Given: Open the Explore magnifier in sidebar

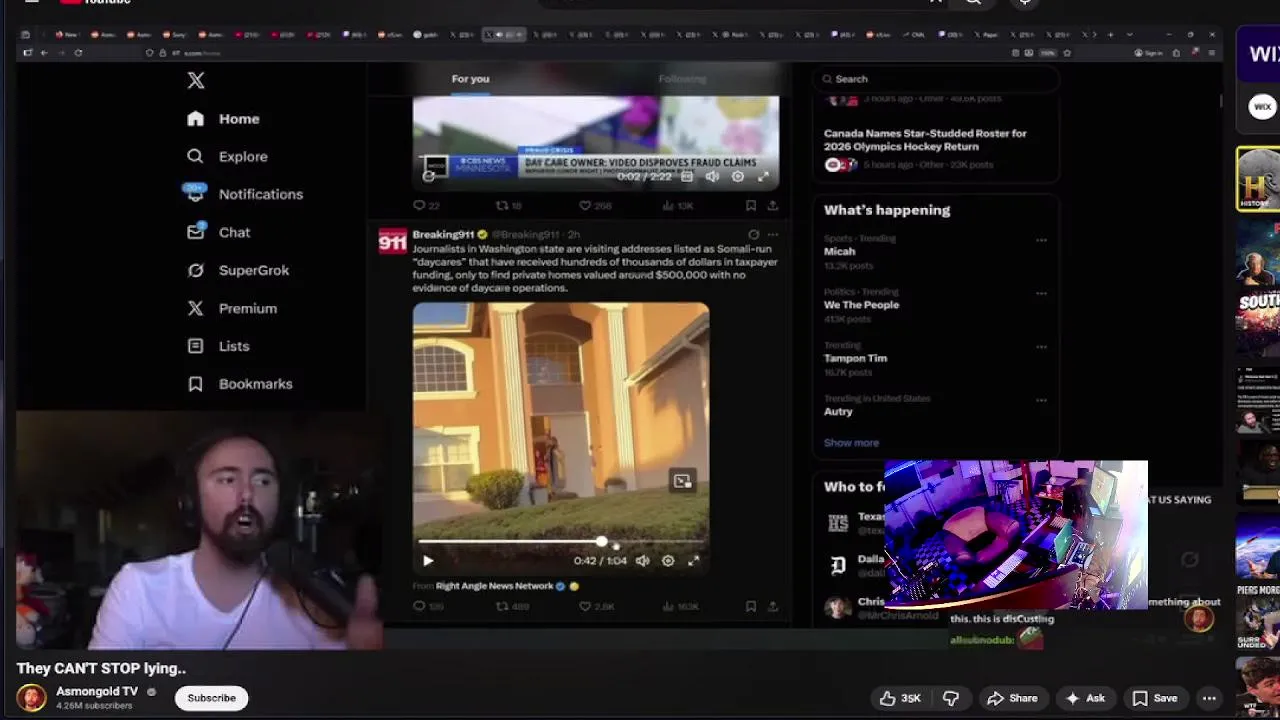Looking at the screenshot, I should coord(195,156).
